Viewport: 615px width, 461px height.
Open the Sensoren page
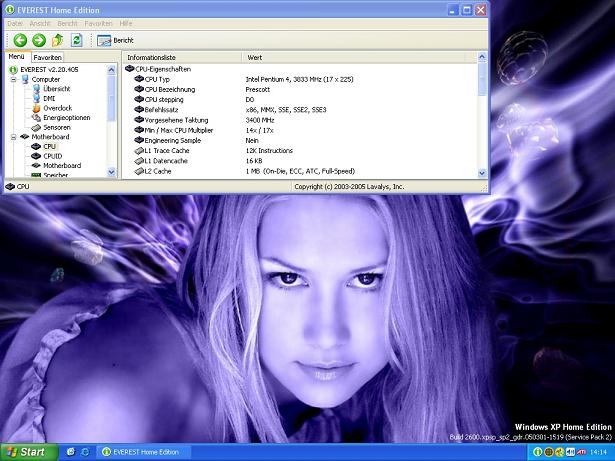[x=57, y=128]
